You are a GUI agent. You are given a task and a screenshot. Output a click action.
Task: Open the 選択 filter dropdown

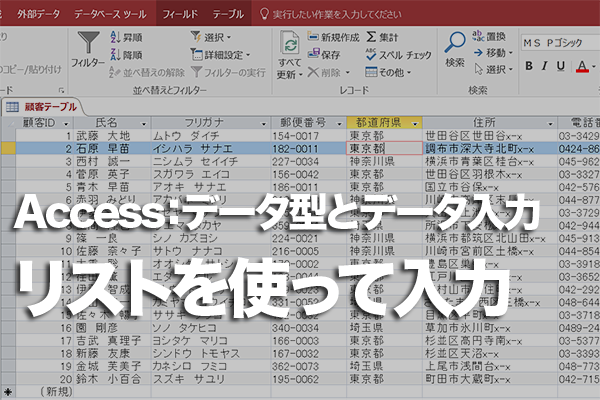(211, 37)
